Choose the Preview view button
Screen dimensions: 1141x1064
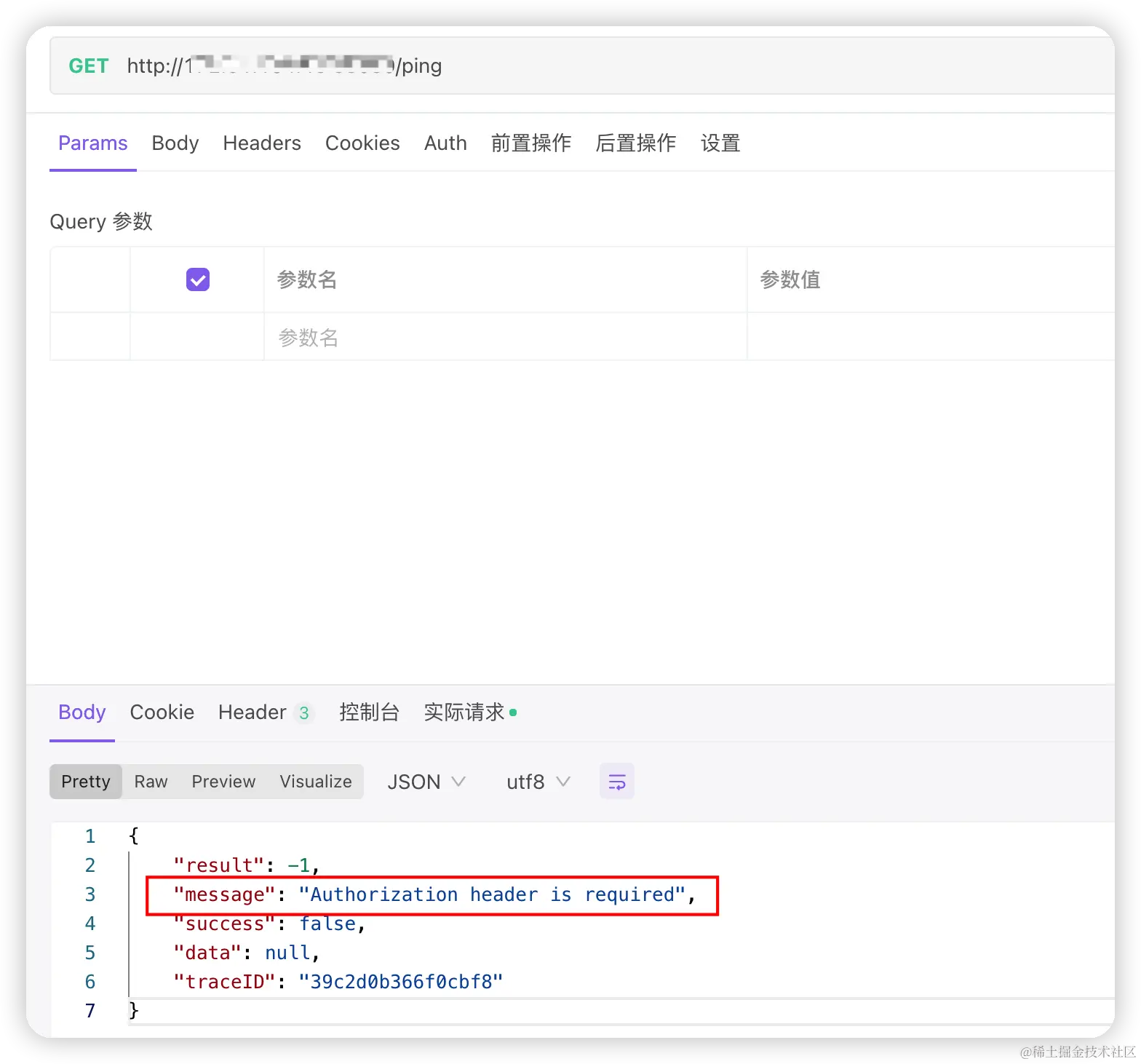click(x=224, y=782)
